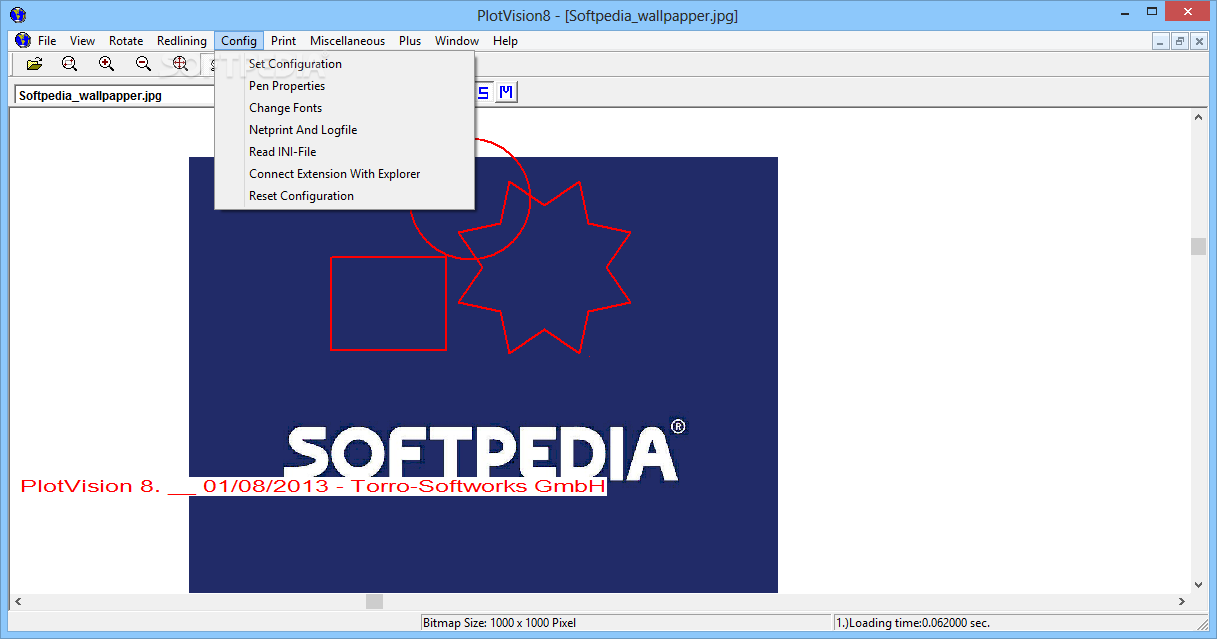Click the globe icon left of File
The image size is (1217, 639).
pos(23,41)
